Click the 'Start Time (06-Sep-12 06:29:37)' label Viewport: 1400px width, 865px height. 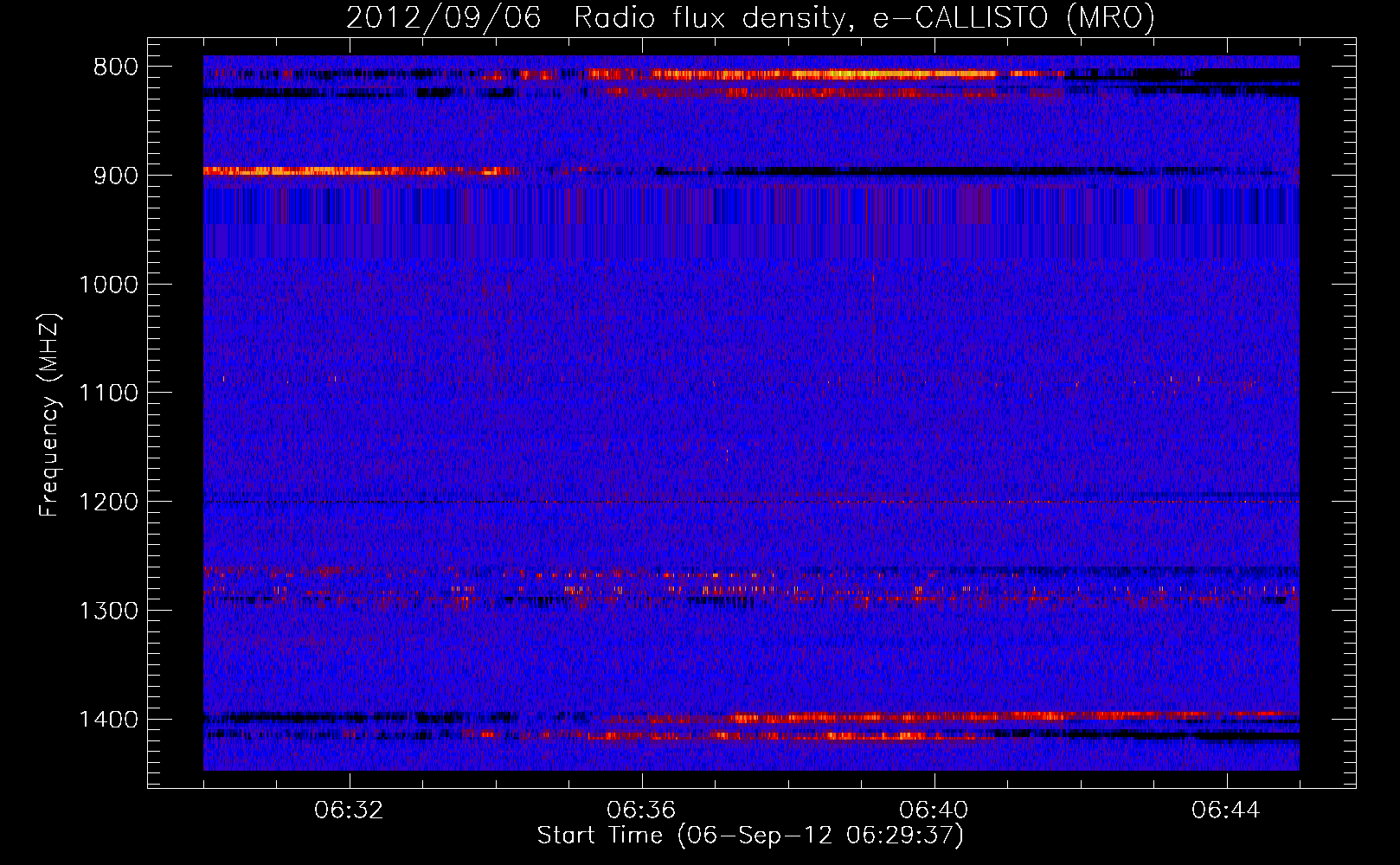point(750,836)
